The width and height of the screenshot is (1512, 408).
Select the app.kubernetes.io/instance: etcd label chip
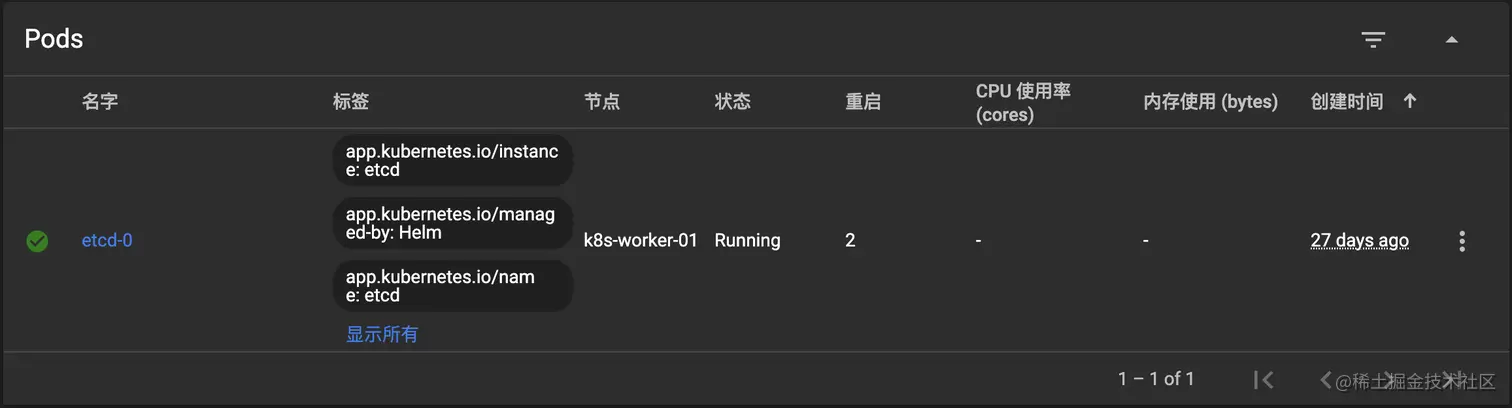point(452,160)
